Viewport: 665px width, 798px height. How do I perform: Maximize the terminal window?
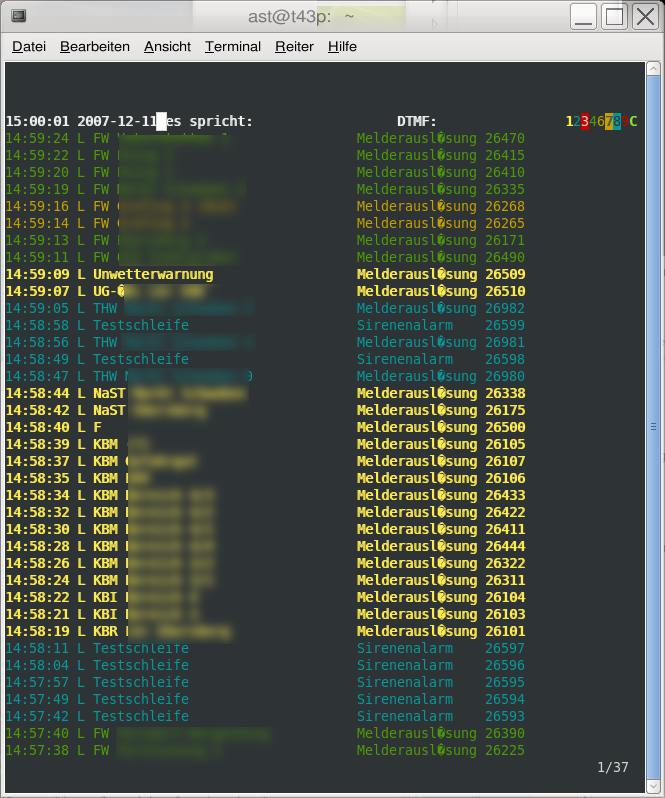[615, 16]
